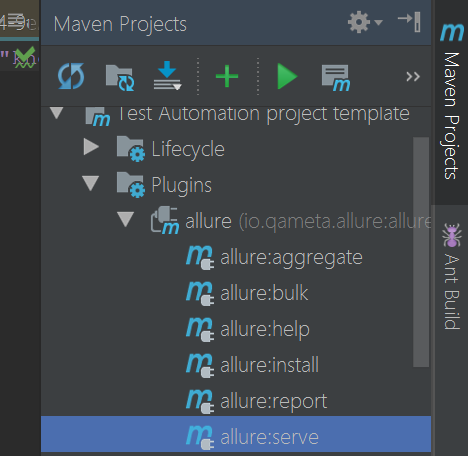Select the Maven Projects side tab
The width and height of the screenshot is (468, 456).
click(452, 103)
